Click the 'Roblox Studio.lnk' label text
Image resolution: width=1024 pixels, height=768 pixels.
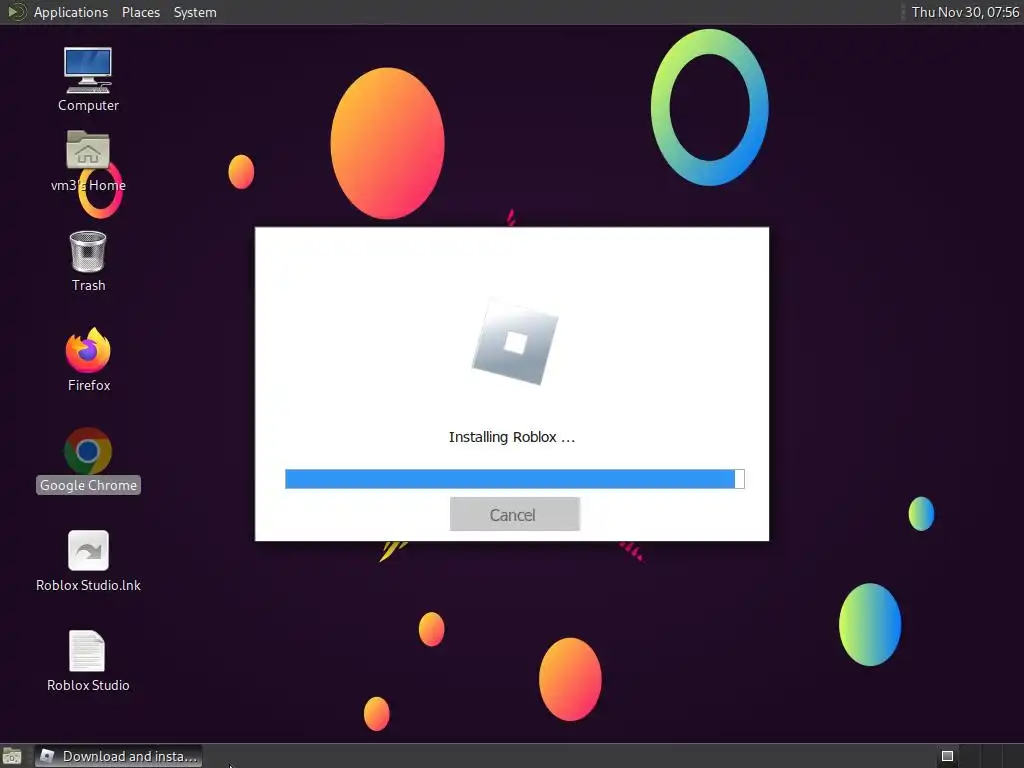pos(88,585)
